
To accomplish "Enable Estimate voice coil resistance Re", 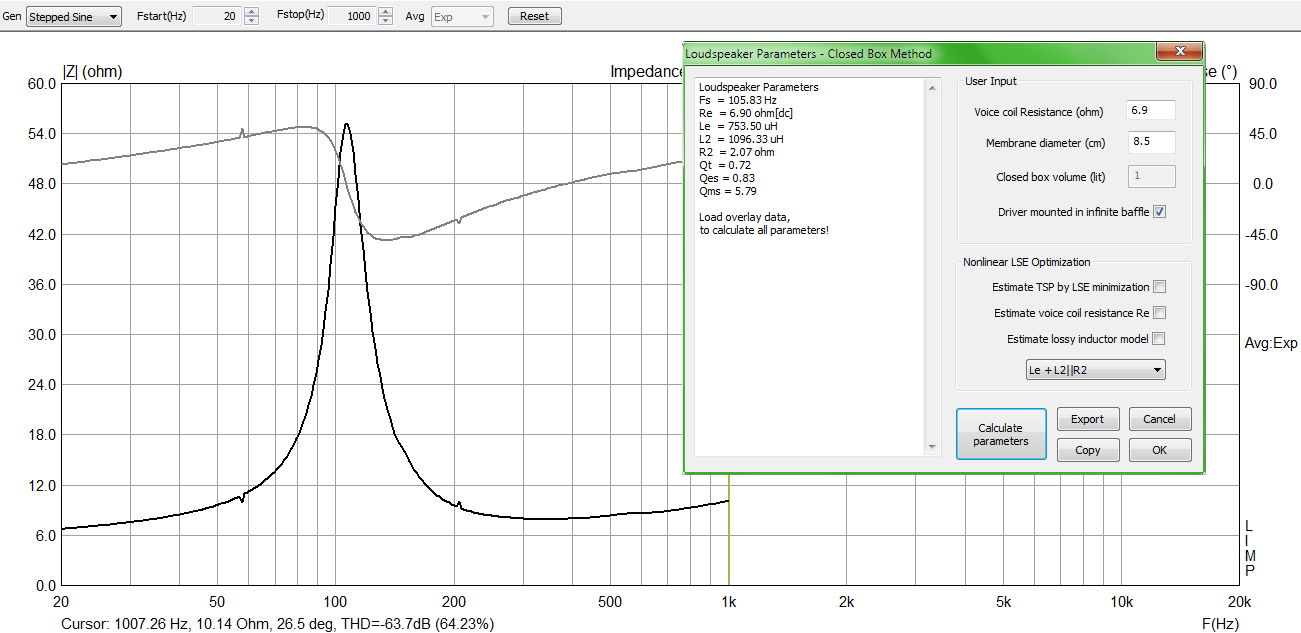I will click(x=1159, y=313).
